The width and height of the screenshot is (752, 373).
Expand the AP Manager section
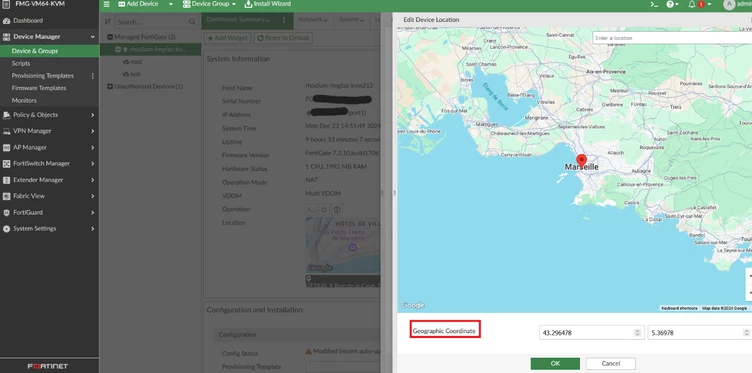tap(93, 148)
